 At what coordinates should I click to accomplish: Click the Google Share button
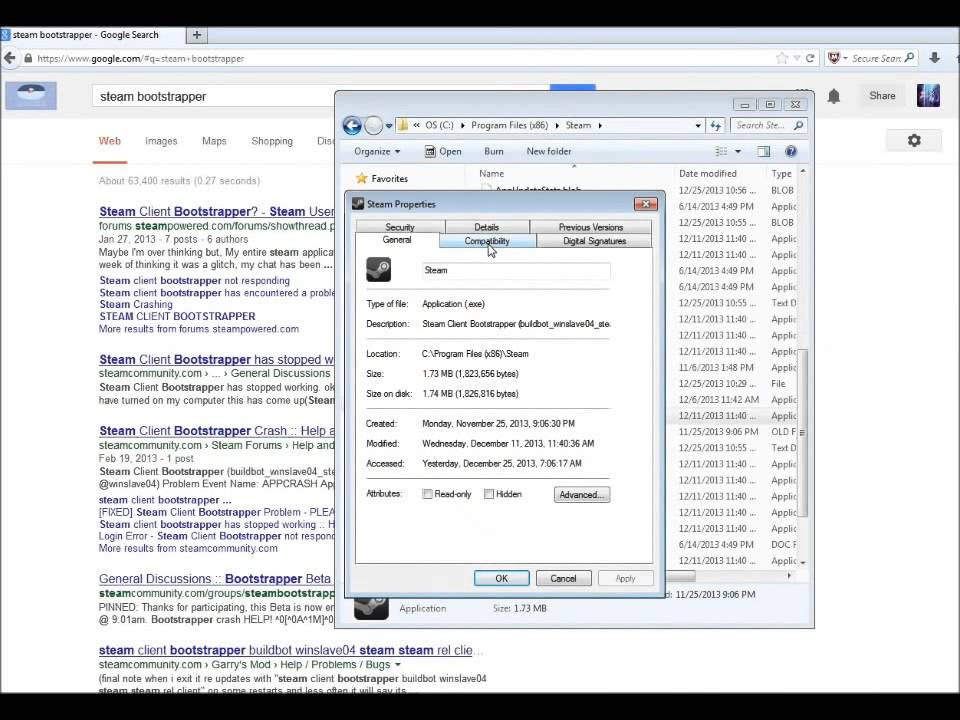[882, 96]
